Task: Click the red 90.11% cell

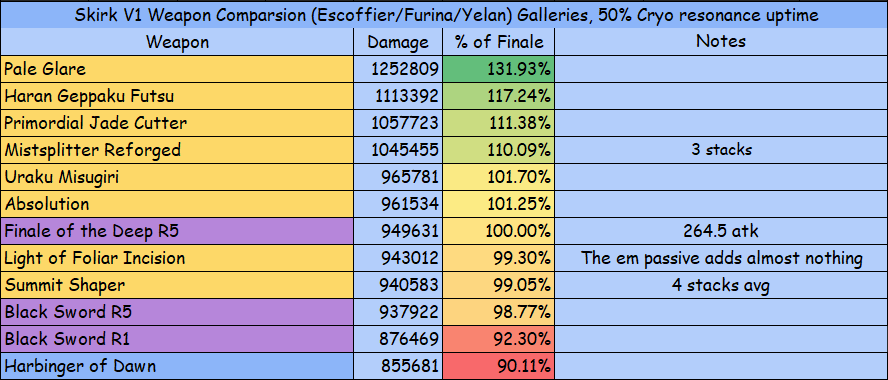Action: (498, 366)
